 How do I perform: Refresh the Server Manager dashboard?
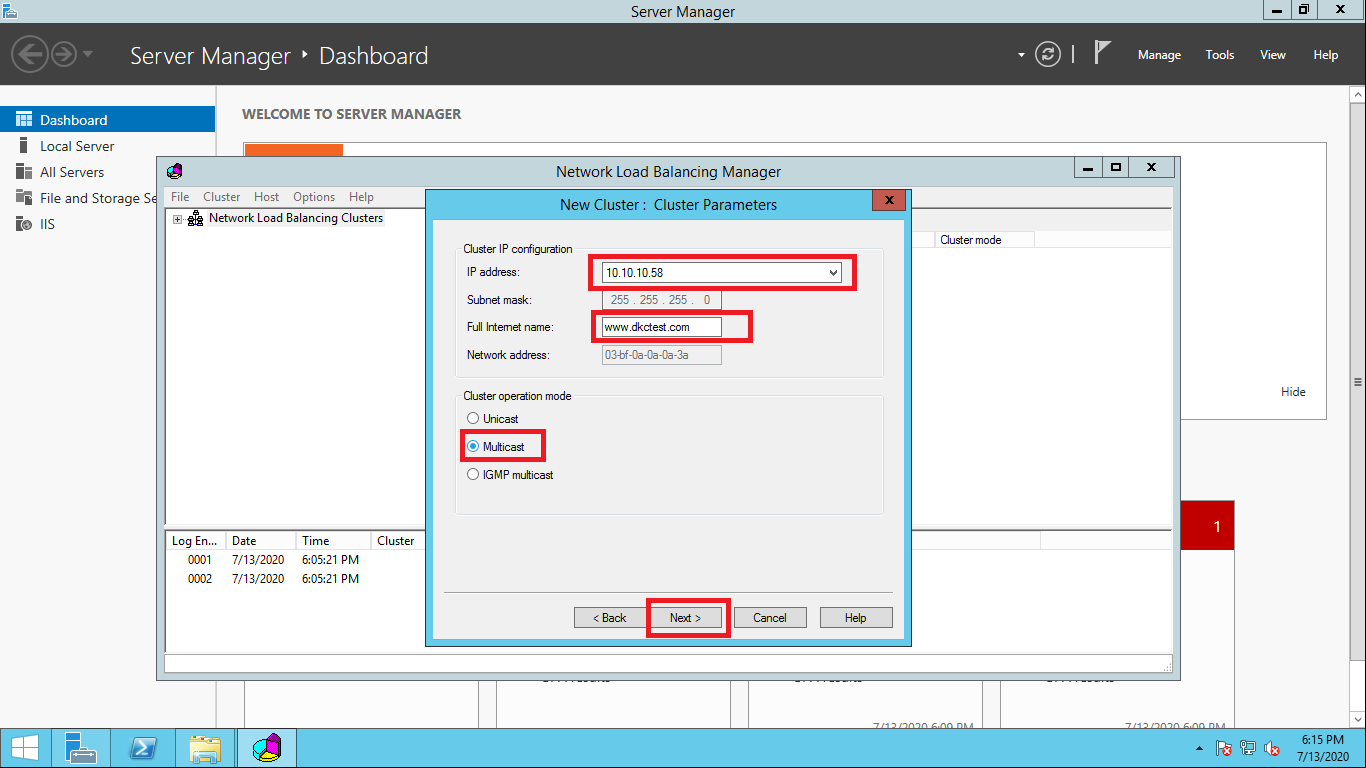tap(1048, 54)
